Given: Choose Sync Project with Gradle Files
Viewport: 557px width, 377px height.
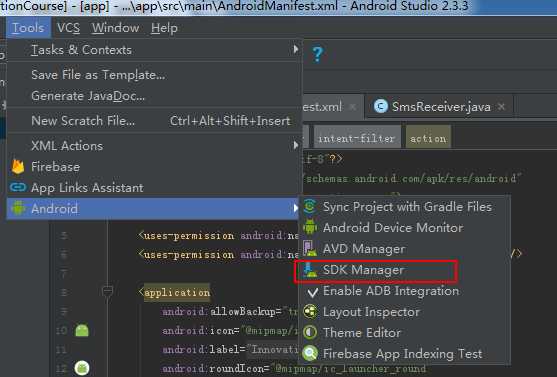Looking at the screenshot, I should coord(405,207).
